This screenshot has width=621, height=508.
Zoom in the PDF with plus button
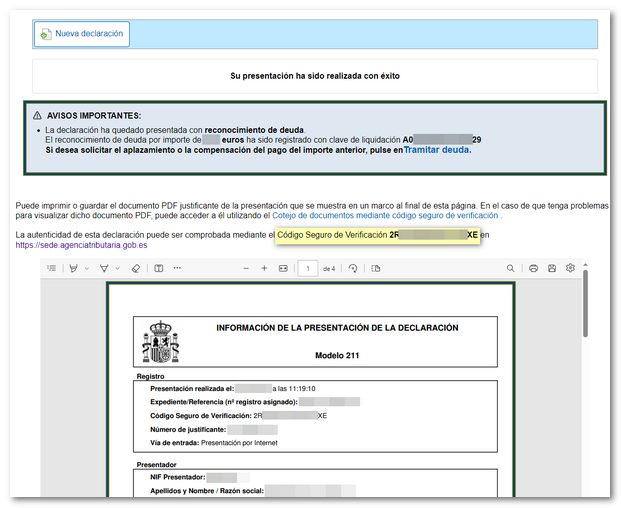(264, 268)
